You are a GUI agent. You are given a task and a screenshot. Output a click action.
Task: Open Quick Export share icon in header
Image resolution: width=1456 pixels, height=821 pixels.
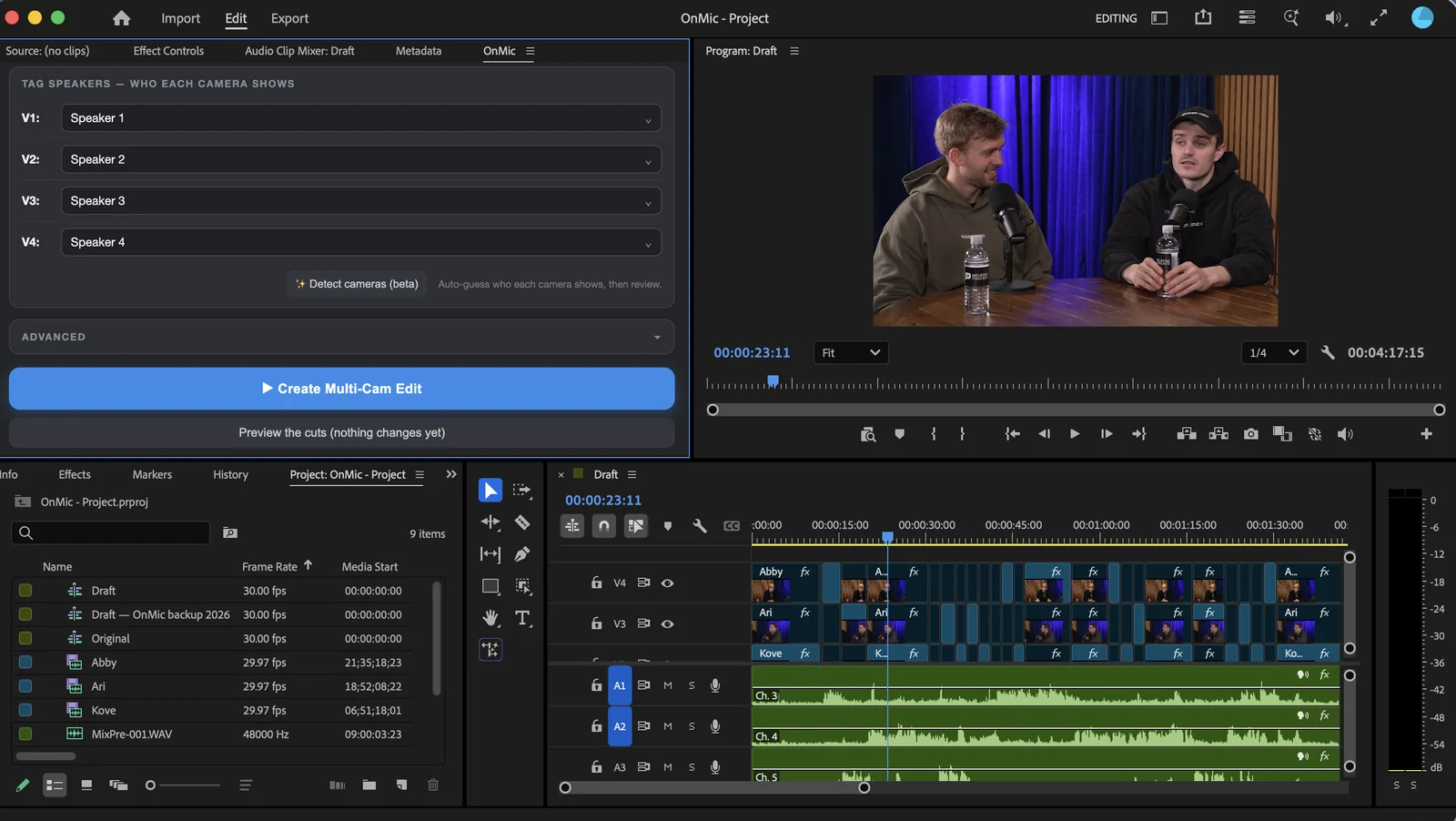[1203, 17]
